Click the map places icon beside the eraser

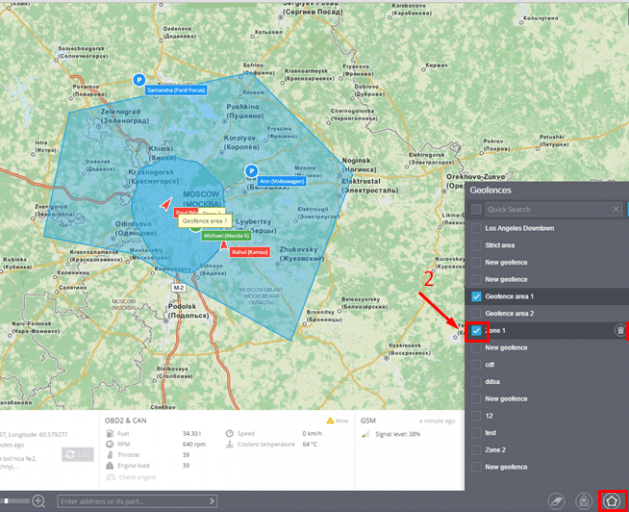584,501
